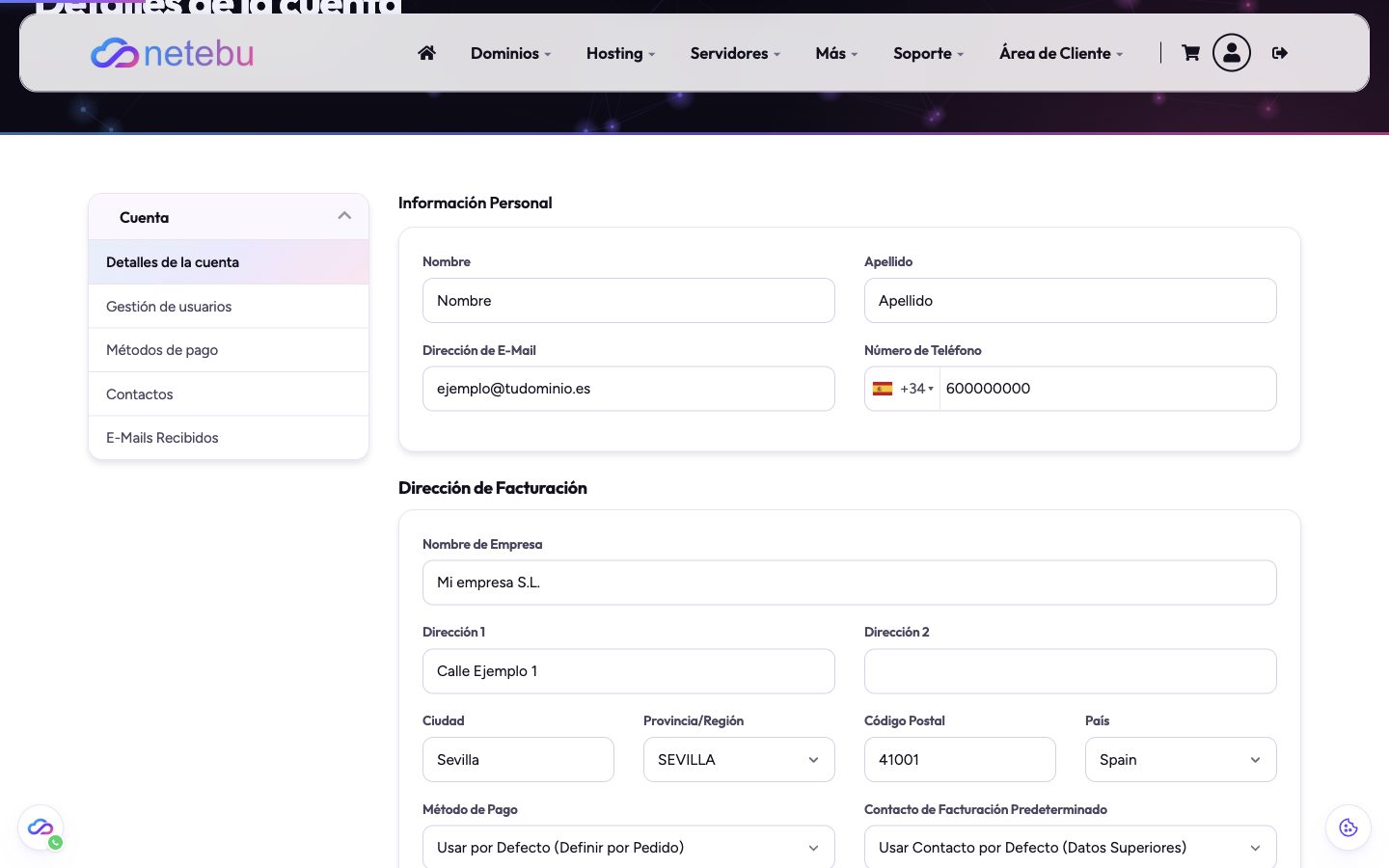The width and height of the screenshot is (1389, 868).
Task: Click the Apellido input field
Action: (1071, 301)
